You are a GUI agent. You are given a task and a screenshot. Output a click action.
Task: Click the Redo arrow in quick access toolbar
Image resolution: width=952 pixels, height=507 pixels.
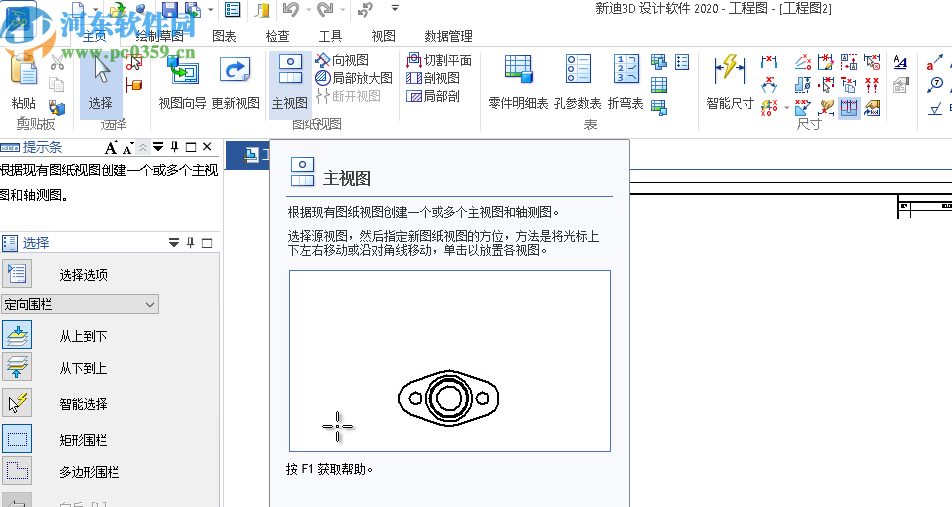coord(325,9)
